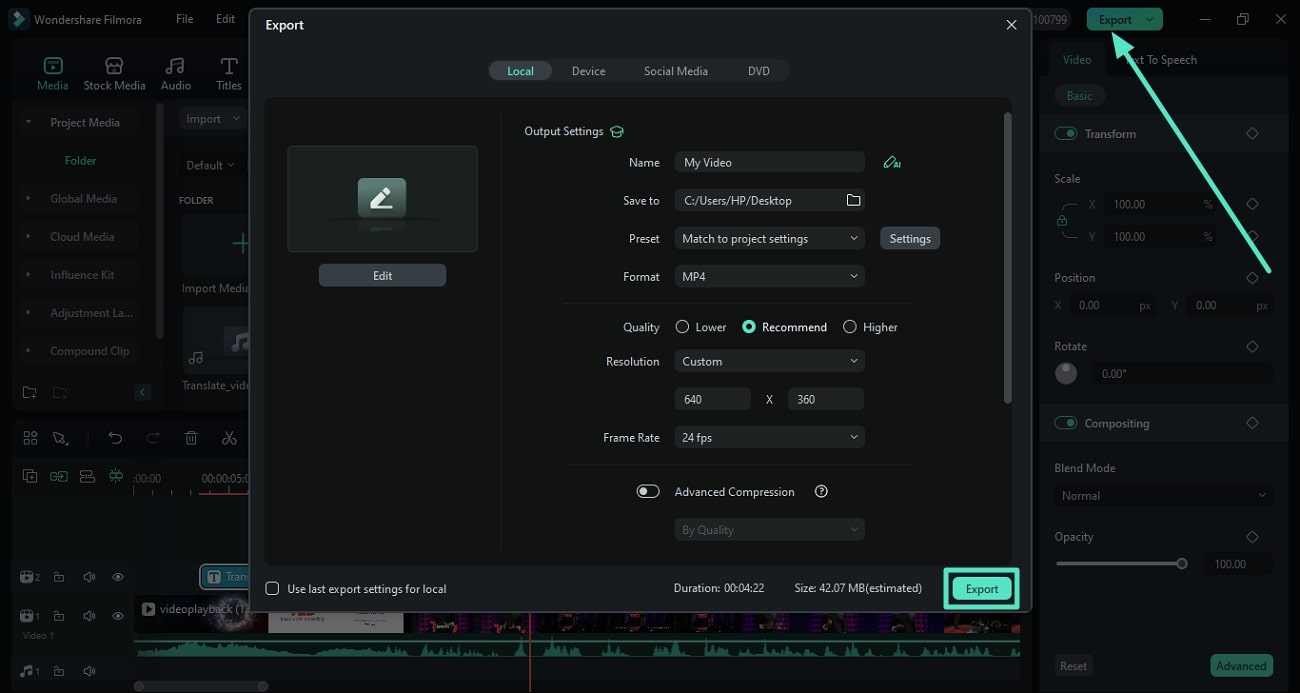Click the Scale aspect lock icon
Viewport: 1300px width, 693px height.
(x=1062, y=221)
